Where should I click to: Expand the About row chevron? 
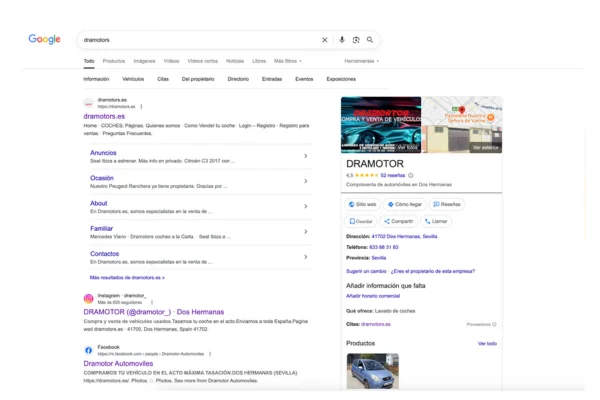305,207
